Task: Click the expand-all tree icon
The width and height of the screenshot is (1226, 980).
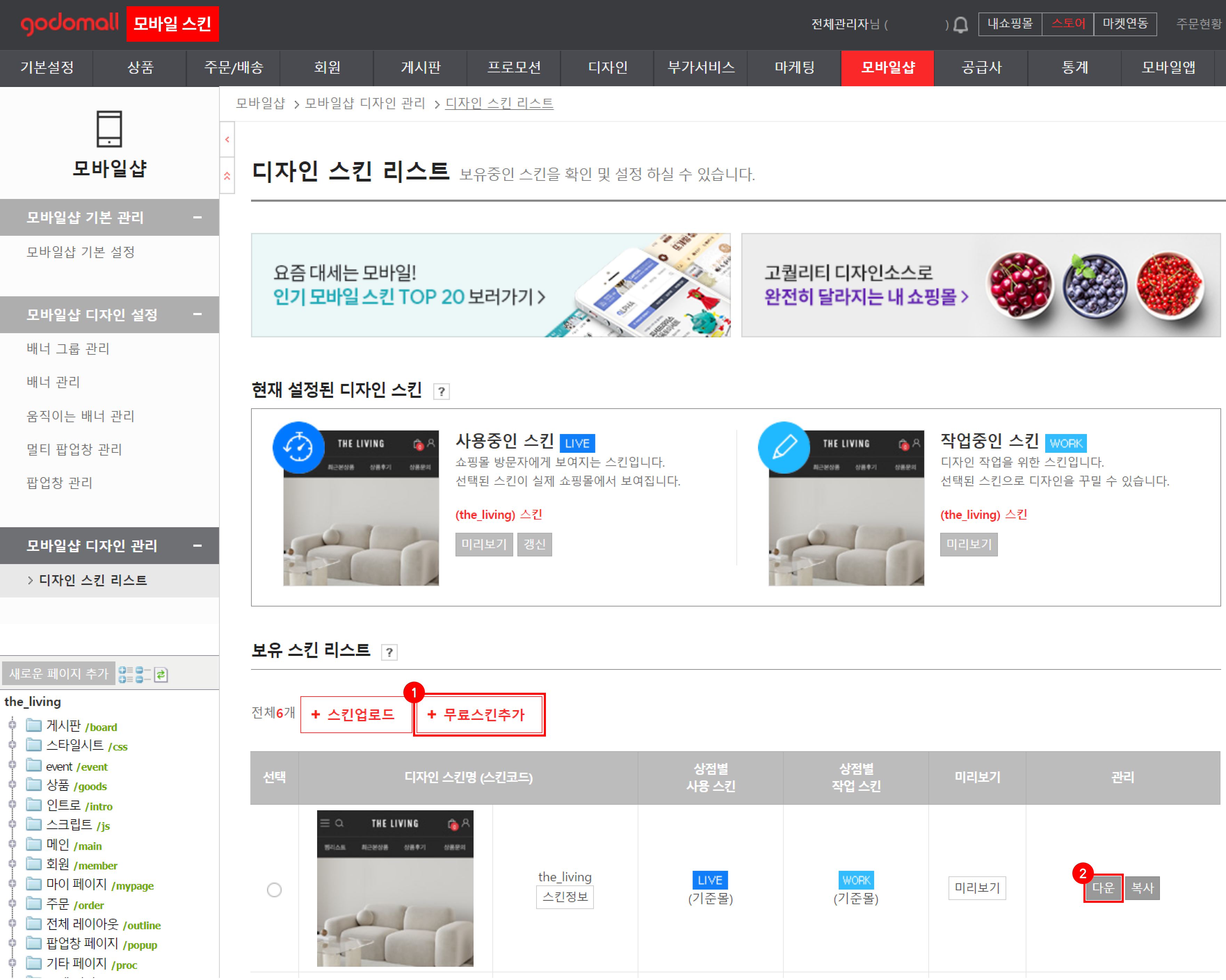Action: click(125, 675)
